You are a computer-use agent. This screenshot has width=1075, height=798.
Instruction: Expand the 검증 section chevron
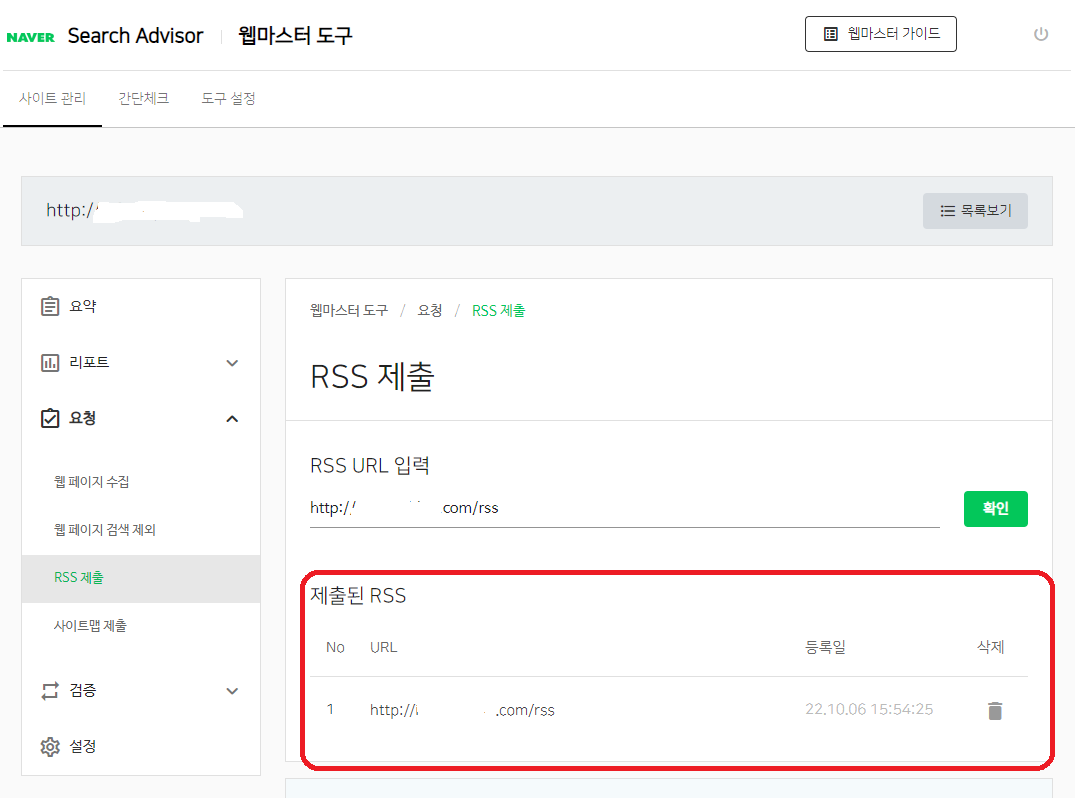(x=232, y=690)
